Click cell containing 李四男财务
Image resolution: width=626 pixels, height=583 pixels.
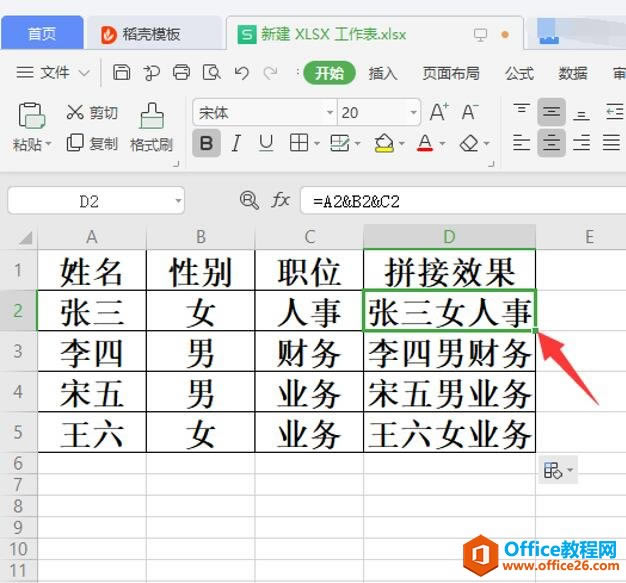(450, 351)
